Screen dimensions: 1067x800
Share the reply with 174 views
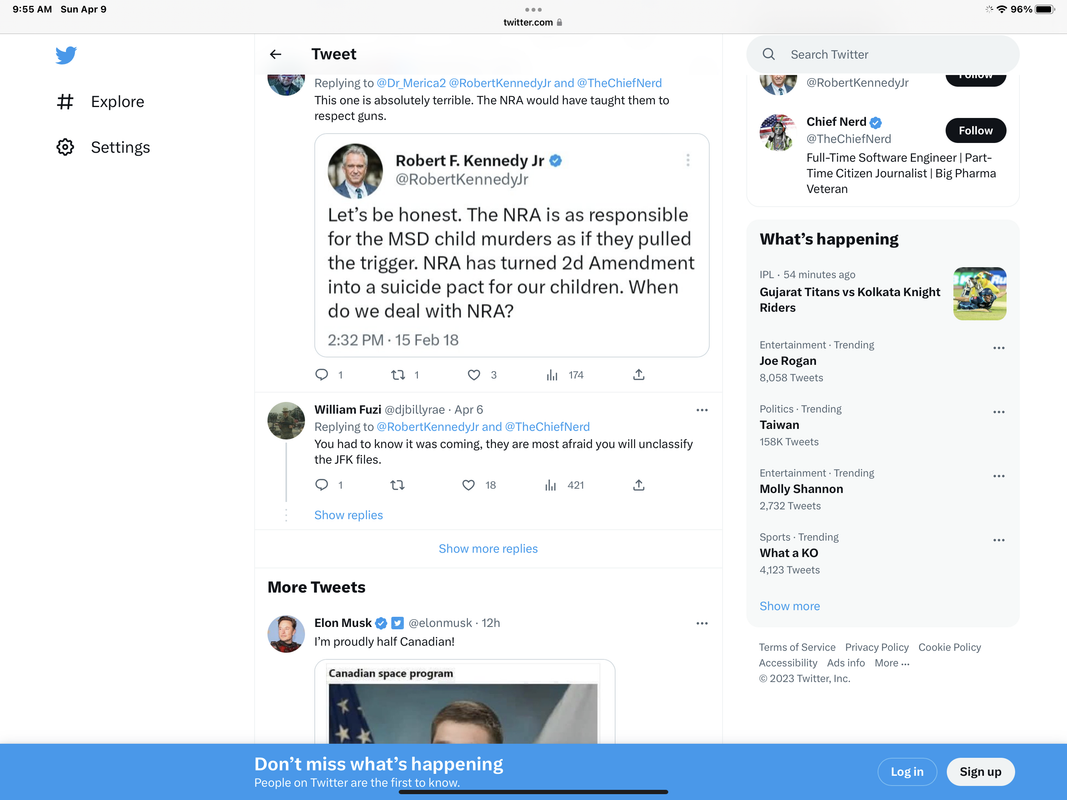point(638,375)
